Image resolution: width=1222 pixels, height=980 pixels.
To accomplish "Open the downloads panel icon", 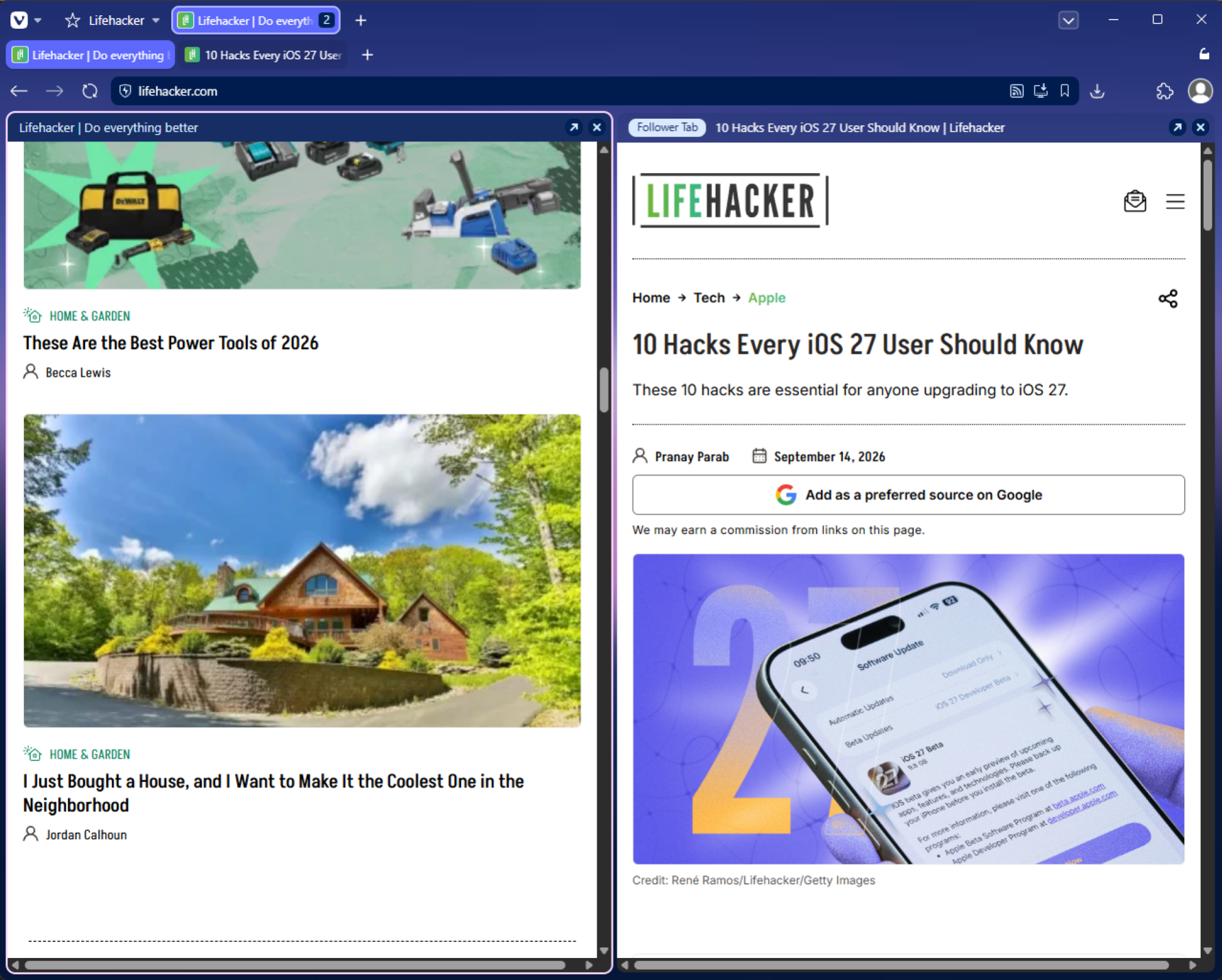I will 1097,91.
